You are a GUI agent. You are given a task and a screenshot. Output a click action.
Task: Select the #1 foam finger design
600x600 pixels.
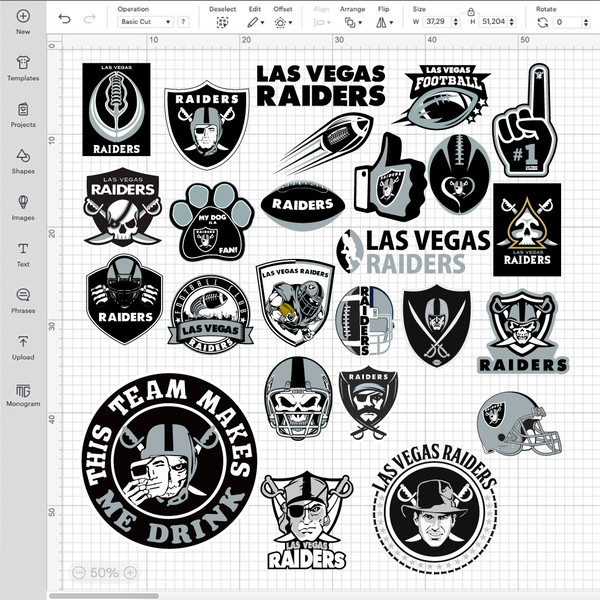point(525,120)
